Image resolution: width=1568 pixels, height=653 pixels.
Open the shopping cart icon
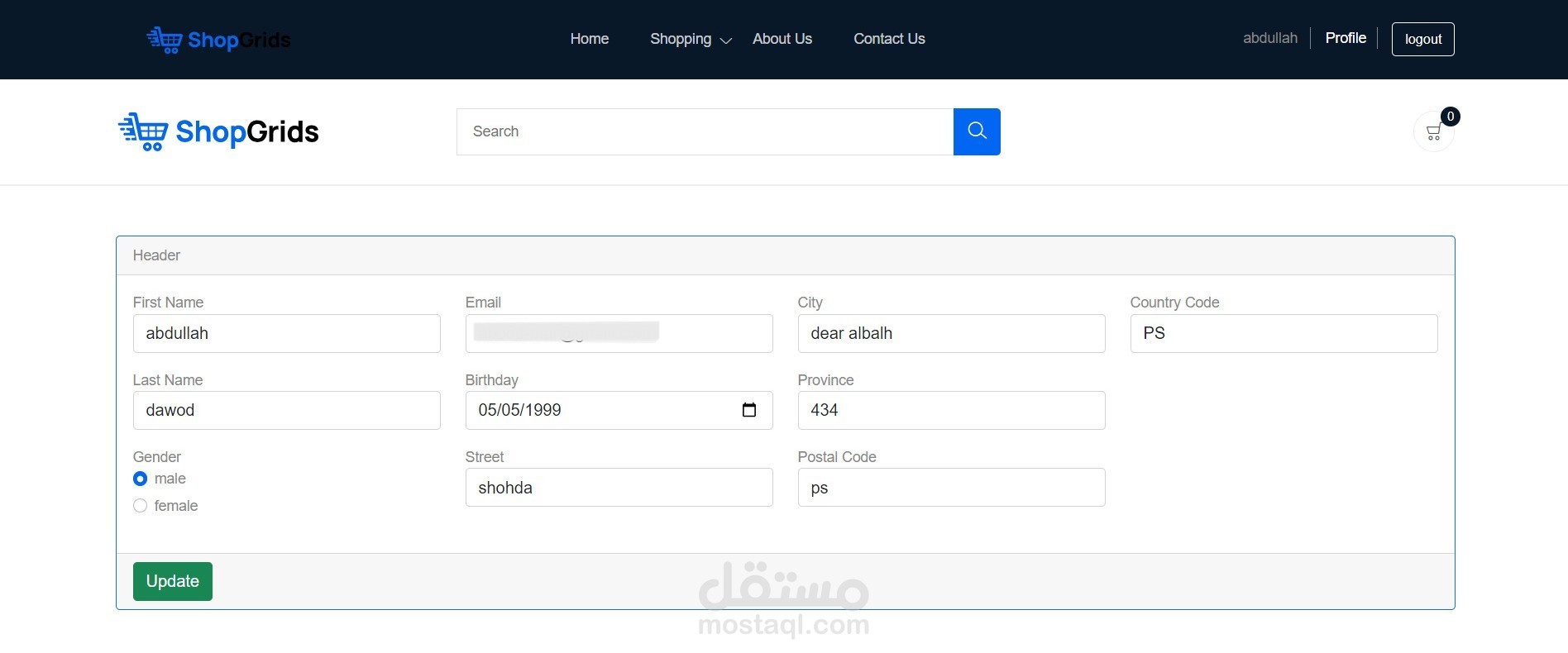[1433, 132]
